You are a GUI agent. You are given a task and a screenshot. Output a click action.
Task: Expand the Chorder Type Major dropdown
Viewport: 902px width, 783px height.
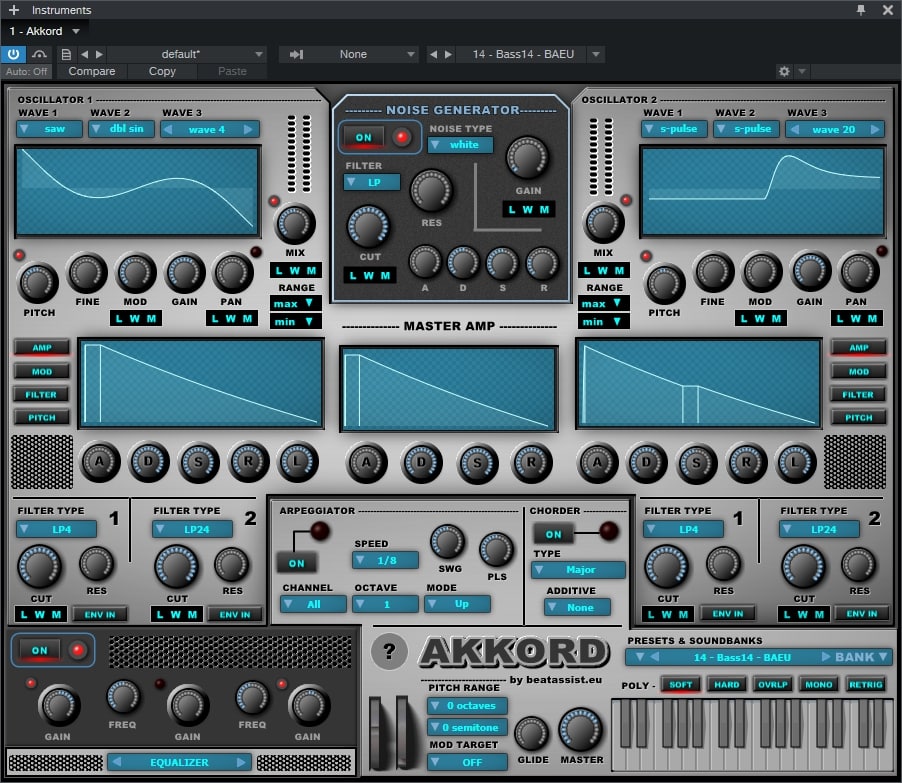(x=578, y=570)
